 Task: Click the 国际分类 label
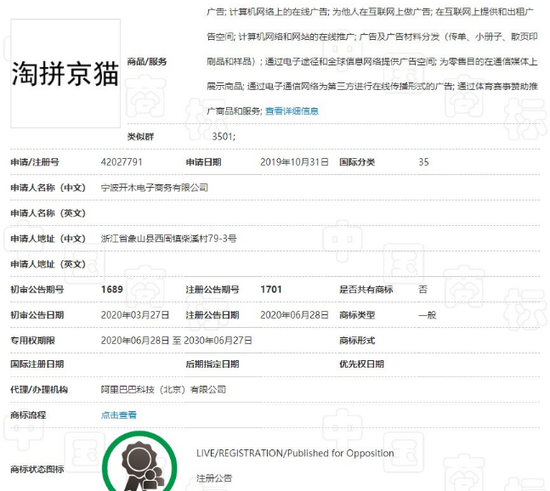pos(357,162)
